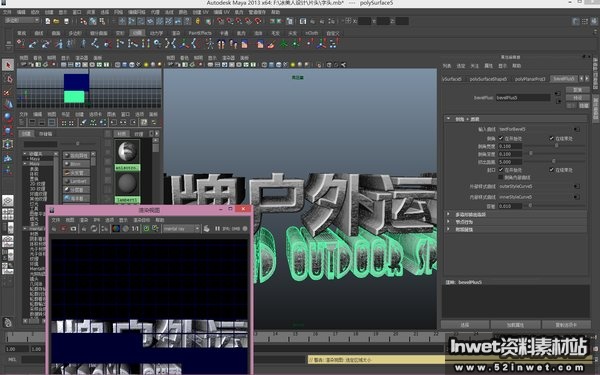Take a snapshot in the Render View toolbar
Viewport: 600px width, 375px height.
click(73, 228)
